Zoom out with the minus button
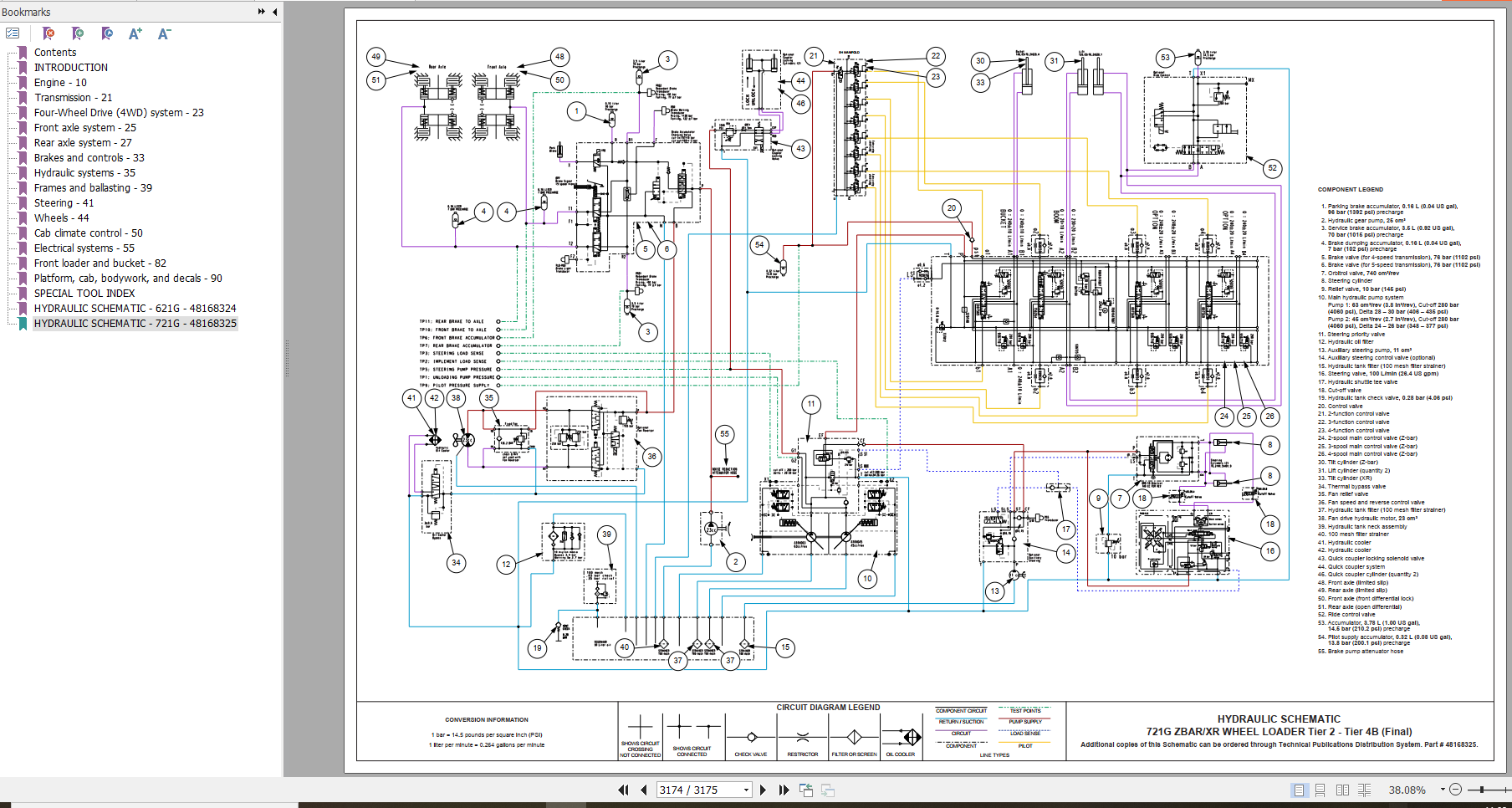 (1455, 790)
